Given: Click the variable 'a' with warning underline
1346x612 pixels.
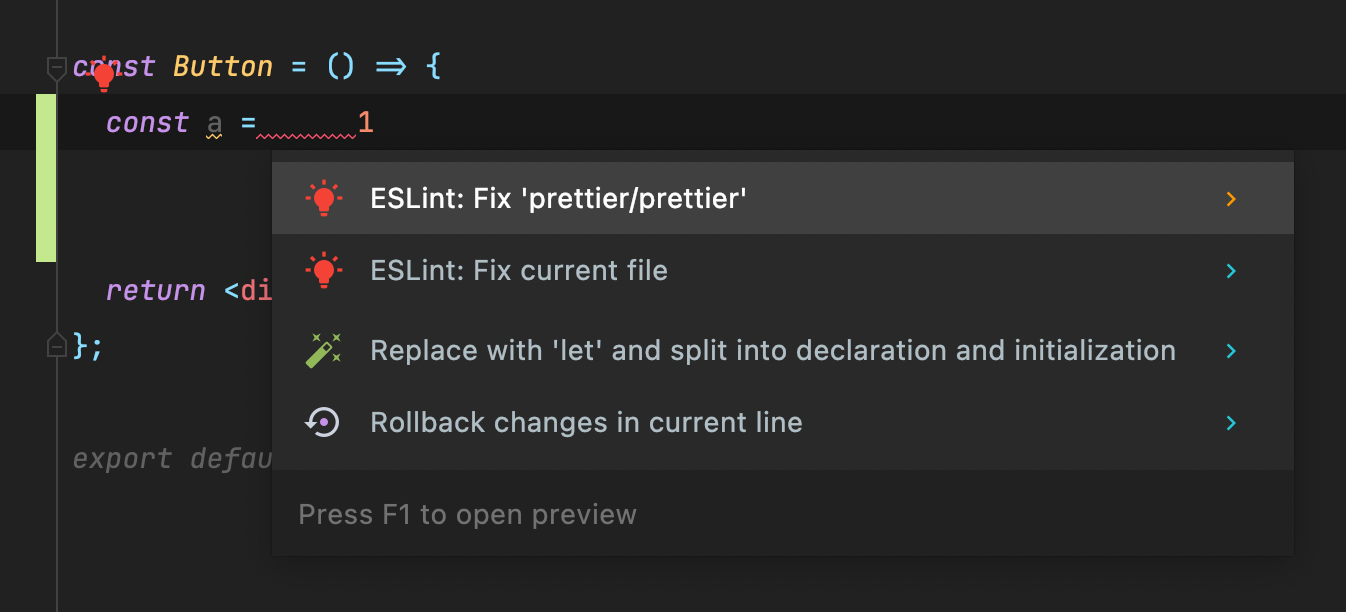Looking at the screenshot, I should [214, 124].
